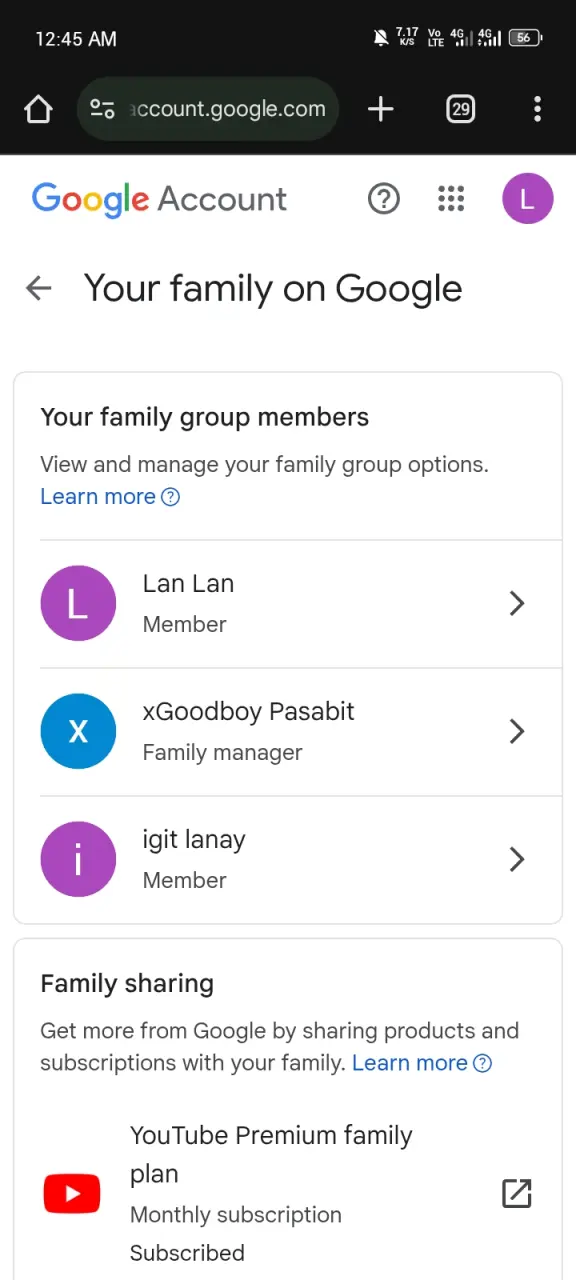The width and height of the screenshot is (576, 1280).
Task: Tap the purple L profile avatar
Action: pyautogui.click(x=528, y=198)
